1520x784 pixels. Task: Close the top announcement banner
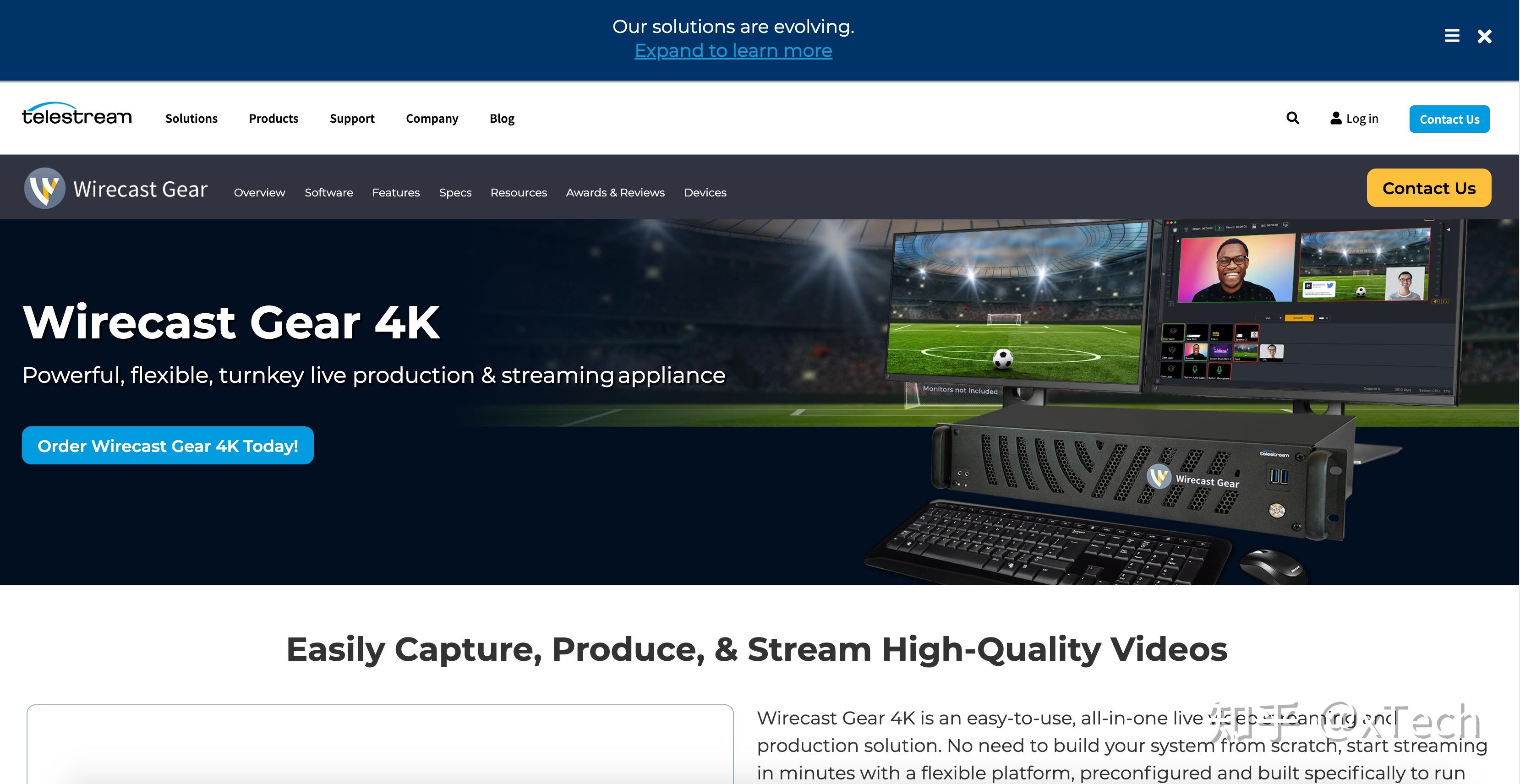(x=1484, y=37)
